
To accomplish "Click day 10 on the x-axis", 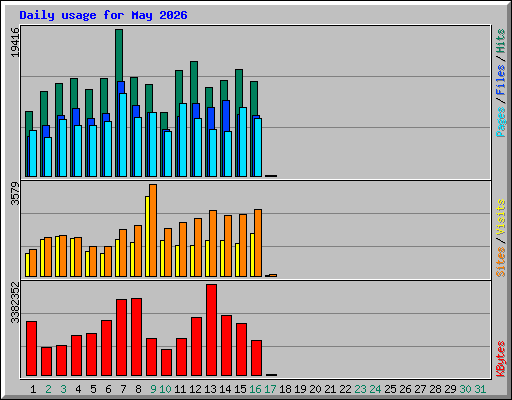I will point(165,389).
